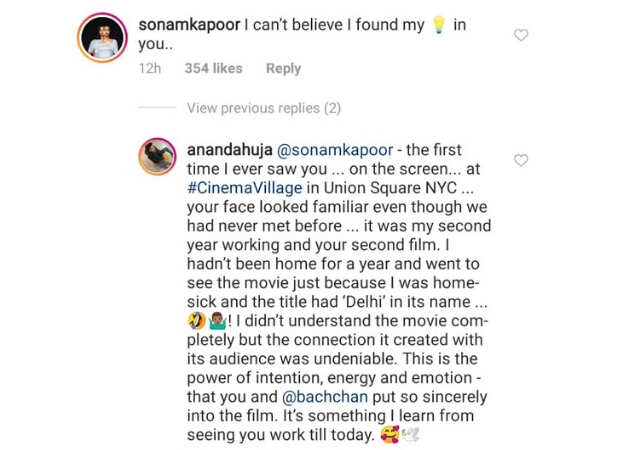Open the @sonamkapoor mention in the reply
640x450 pixels.
click(335, 150)
